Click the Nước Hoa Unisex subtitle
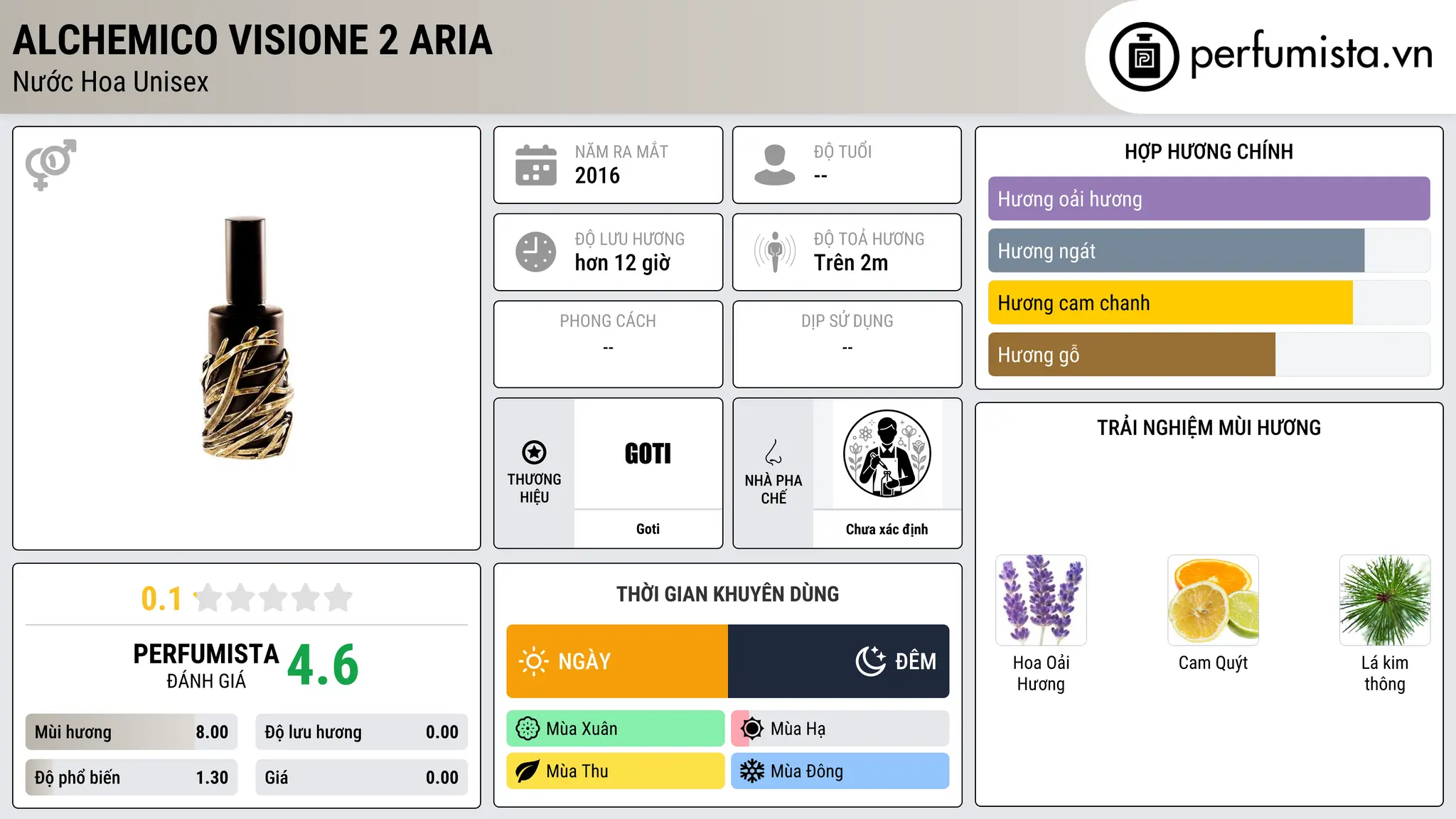This screenshot has width=1456, height=819. coord(111,82)
